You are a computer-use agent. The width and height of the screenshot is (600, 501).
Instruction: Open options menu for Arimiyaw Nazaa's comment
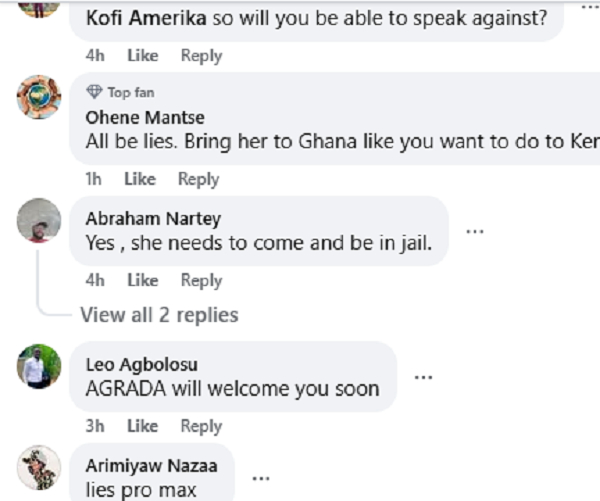tap(261, 478)
